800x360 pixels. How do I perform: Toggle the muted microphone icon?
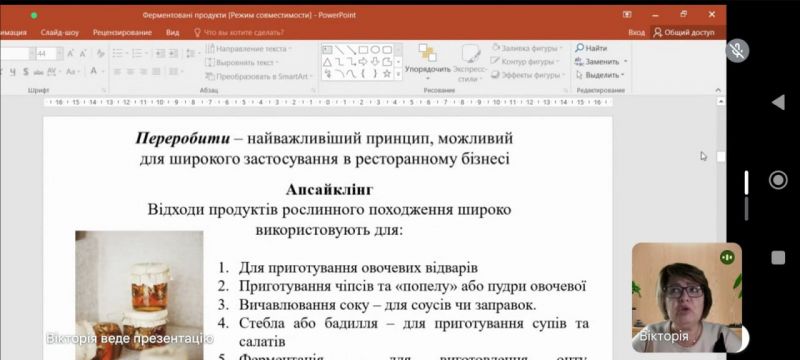pyautogui.click(x=737, y=50)
